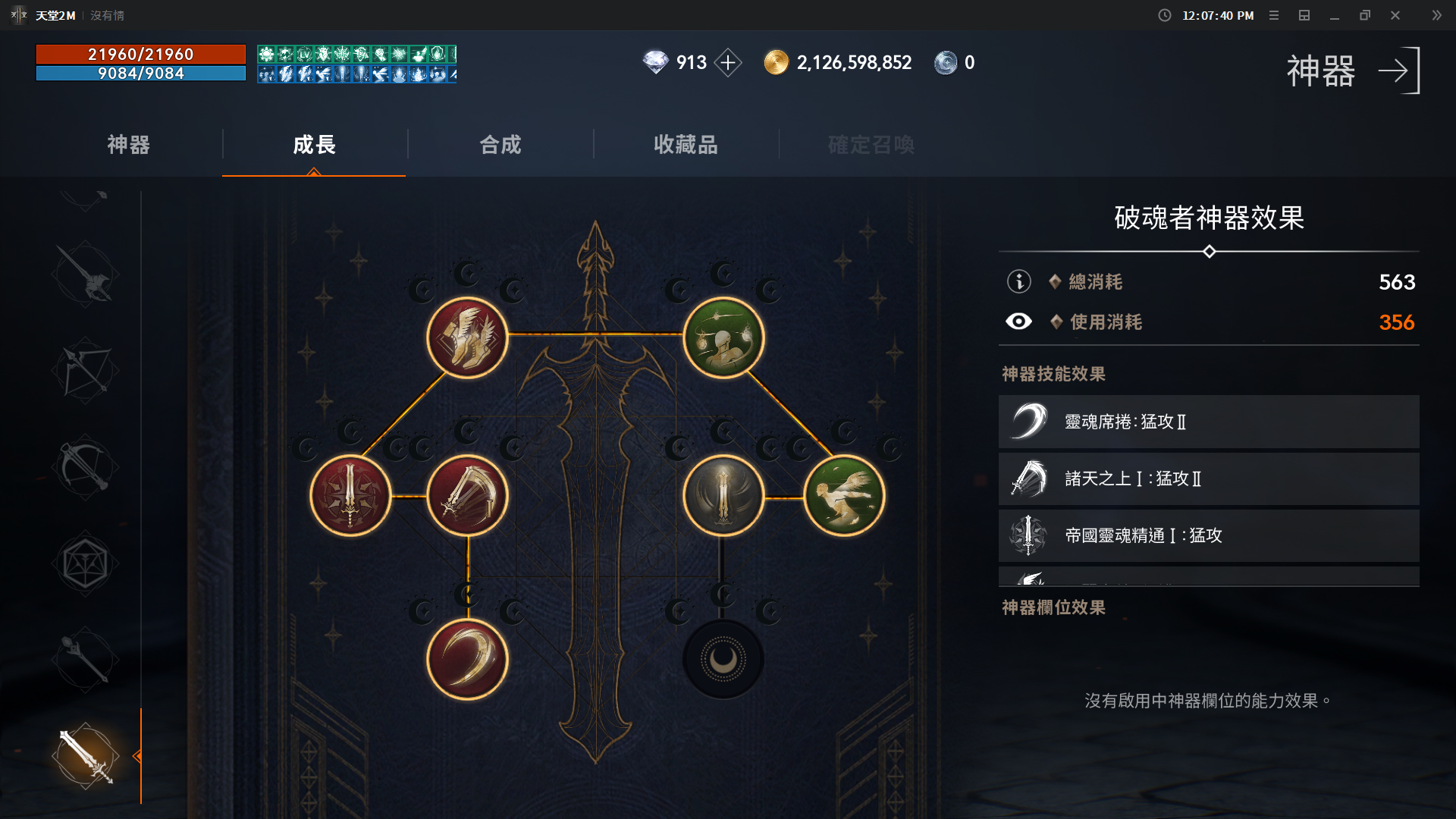Select the locked dark moon skill node

click(723, 659)
